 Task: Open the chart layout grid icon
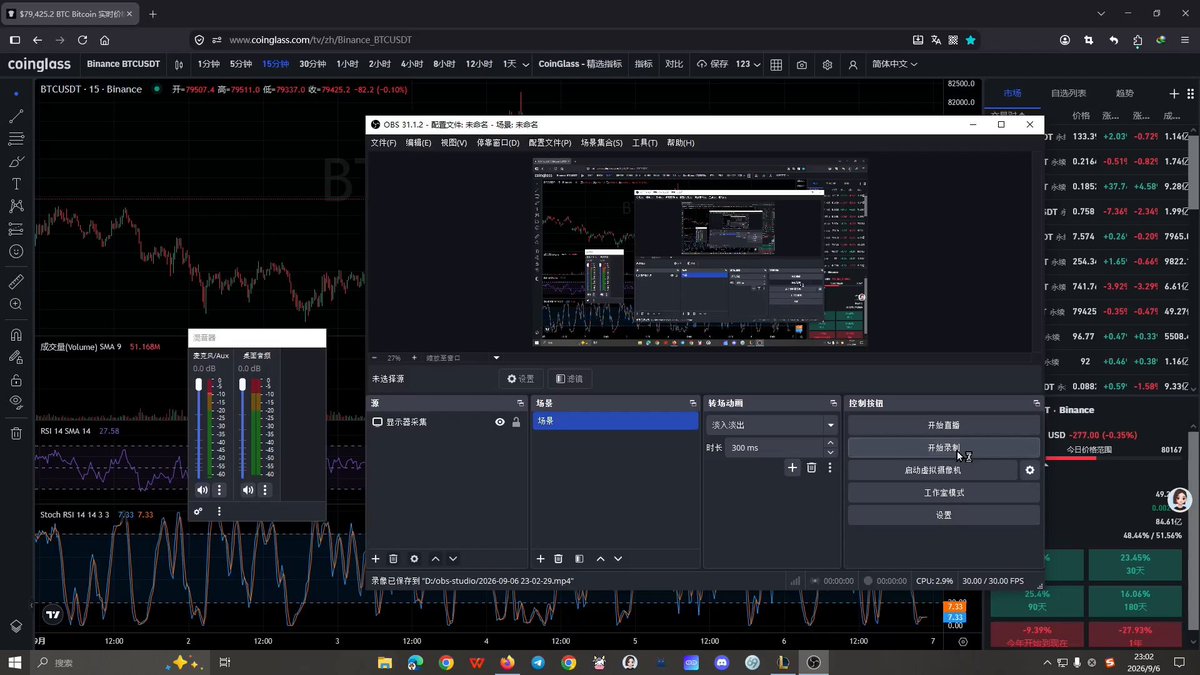tap(776, 64)
